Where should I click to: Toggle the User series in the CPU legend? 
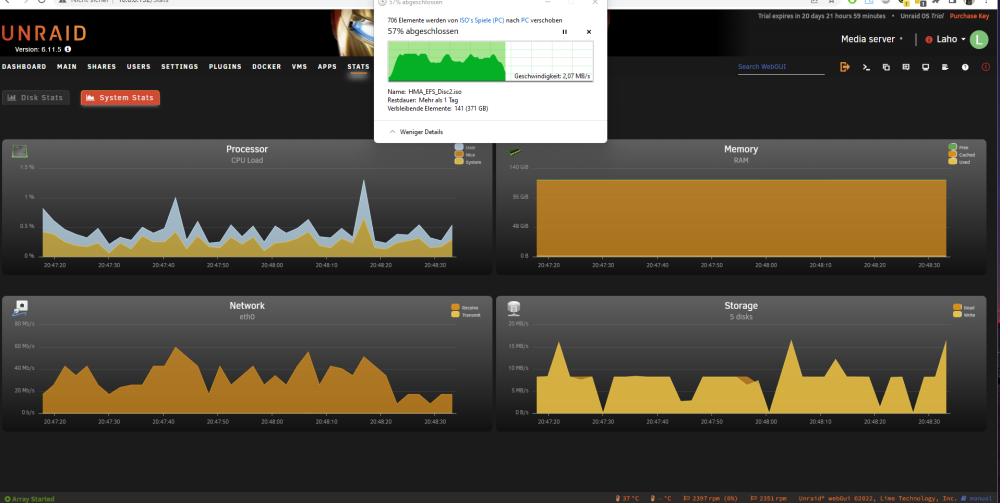pyautogui.click(x=465, y=147)
